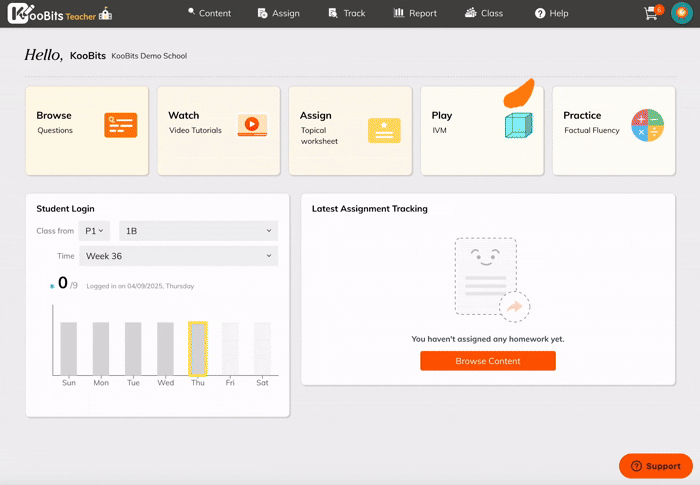700x485 pixels.
Task: Click the Browse Questions card icon
Action: click(121, 125)
